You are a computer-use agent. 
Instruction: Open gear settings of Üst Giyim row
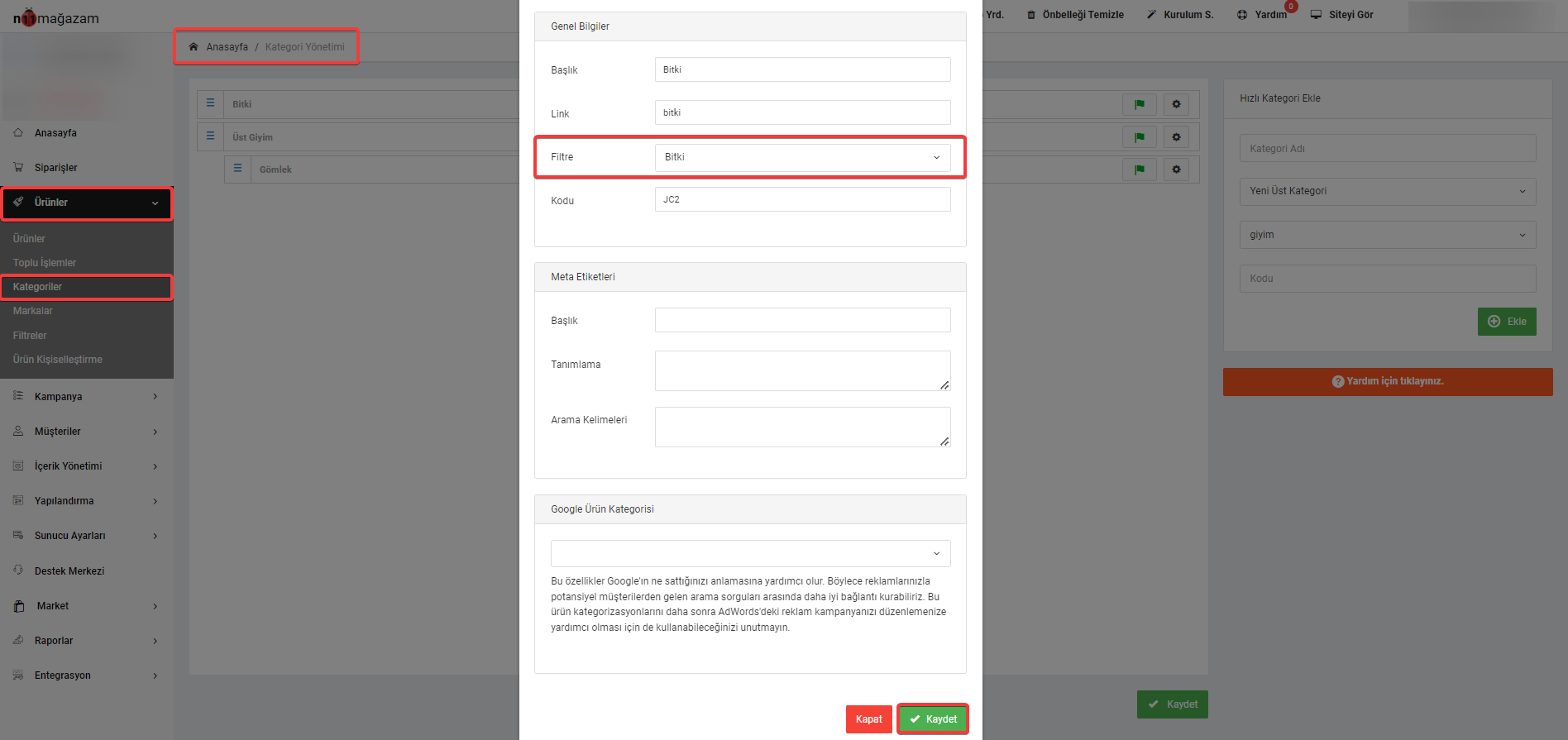(1176, 137)
